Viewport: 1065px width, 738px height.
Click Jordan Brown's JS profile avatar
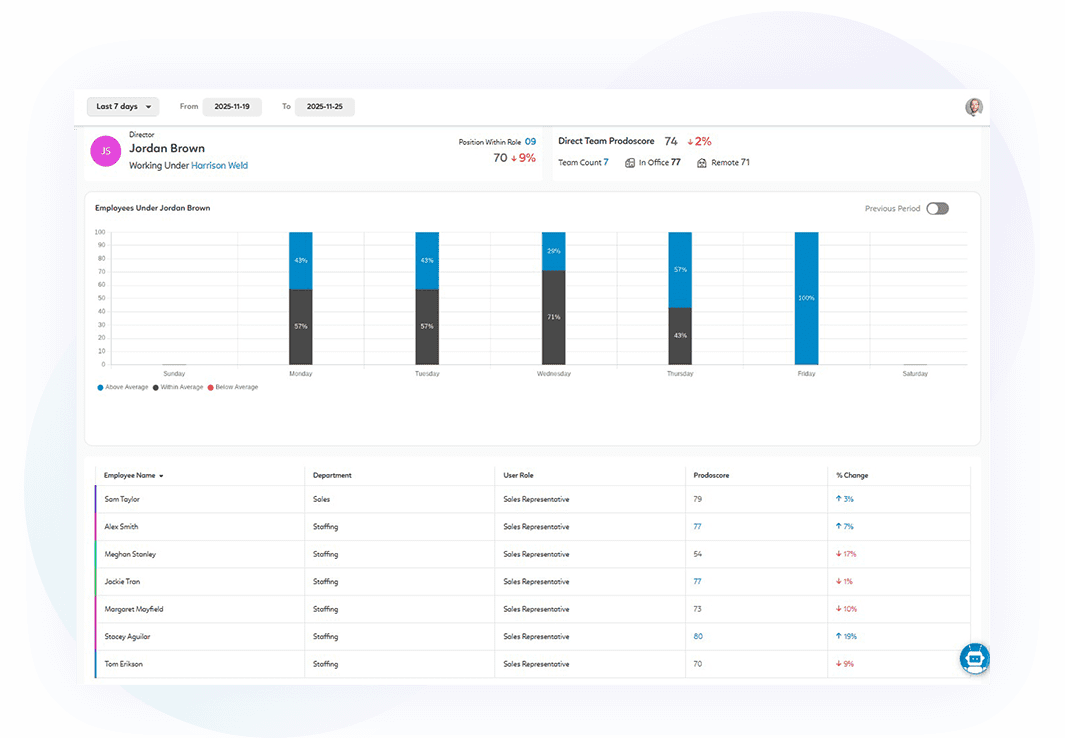105,150
